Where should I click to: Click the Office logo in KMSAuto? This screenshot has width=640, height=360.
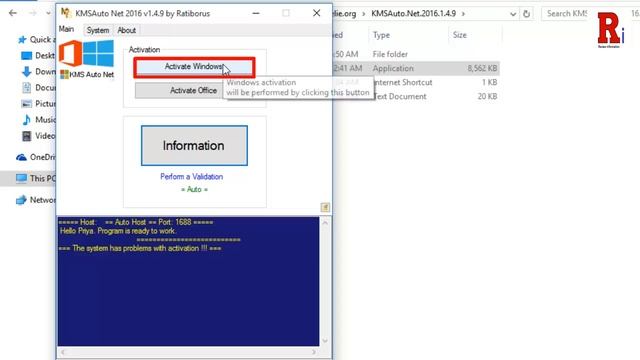[x=71, y=53]
